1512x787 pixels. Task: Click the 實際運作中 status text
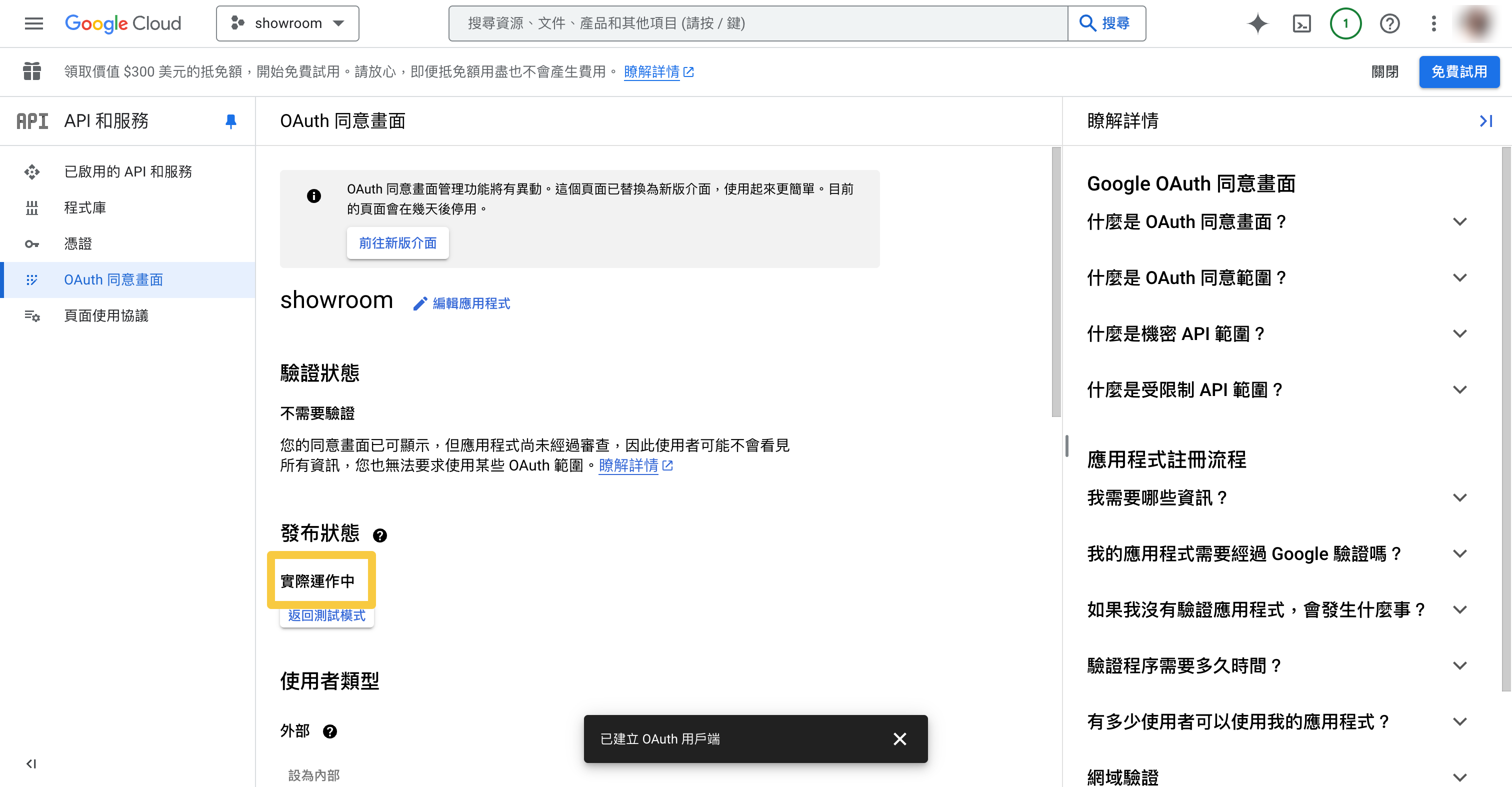pyautogui.click(x=317, y=581)
